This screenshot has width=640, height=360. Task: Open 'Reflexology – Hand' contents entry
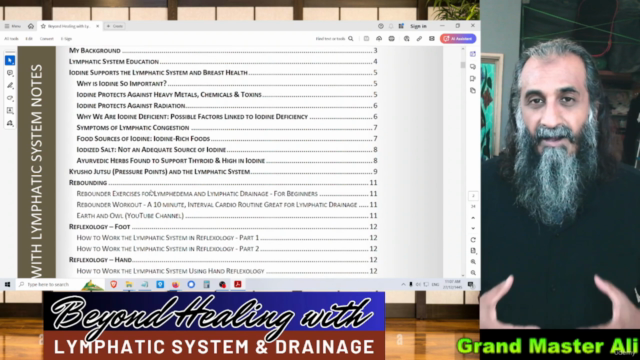click(x=223, y=260)
